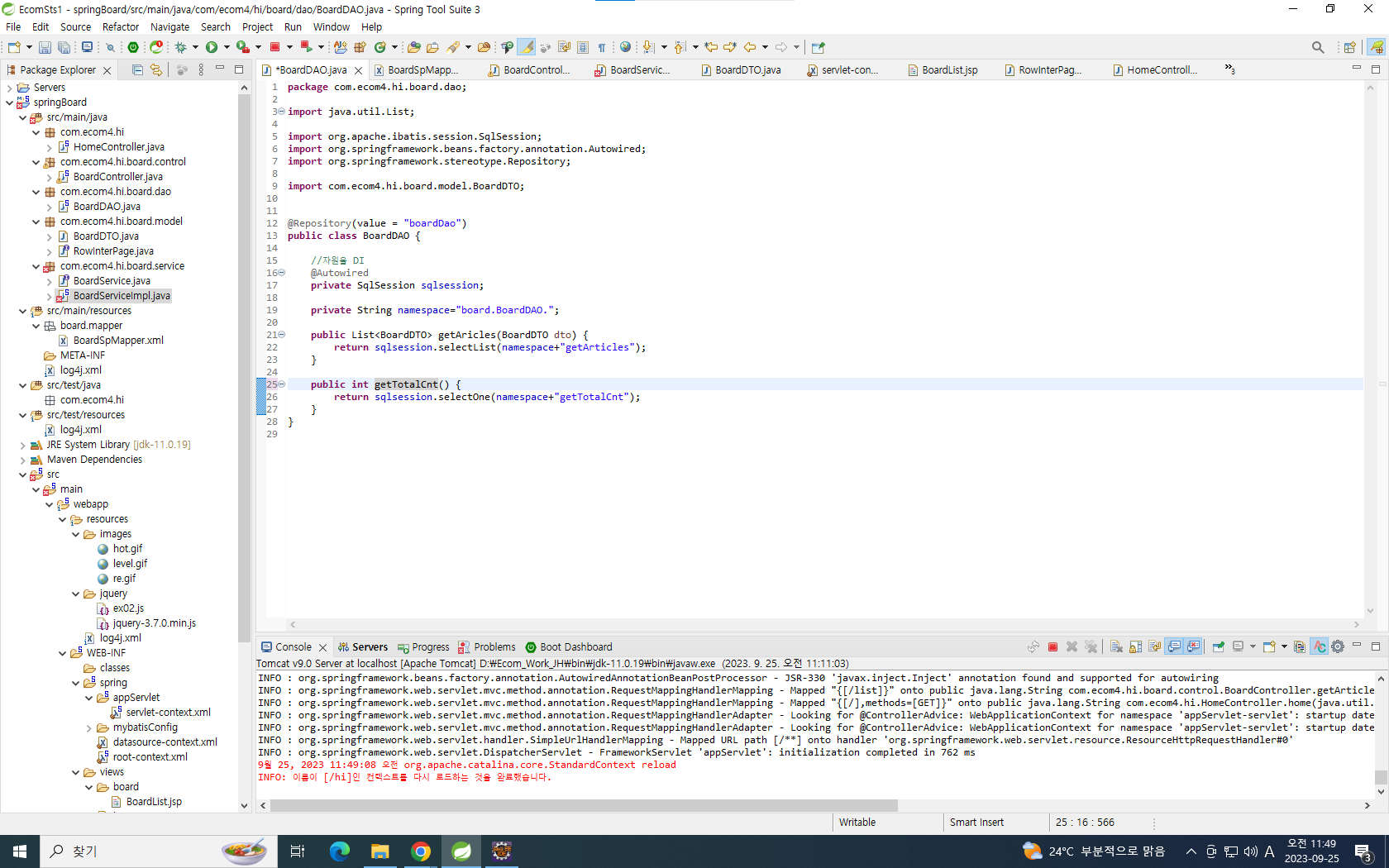1389x868 pixels.
Task: Toggle Scroll Lock in console
Action: coord(1135,646)
